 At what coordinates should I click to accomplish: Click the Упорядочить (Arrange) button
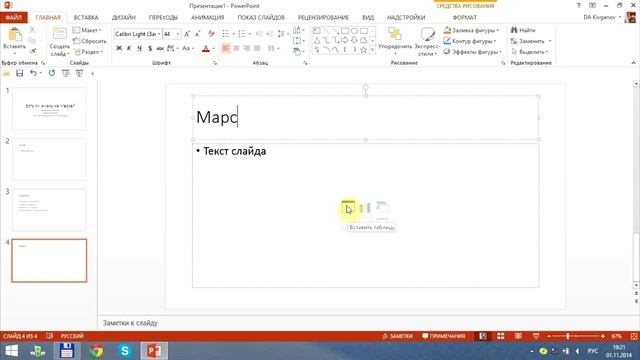(x=395, y=41)
